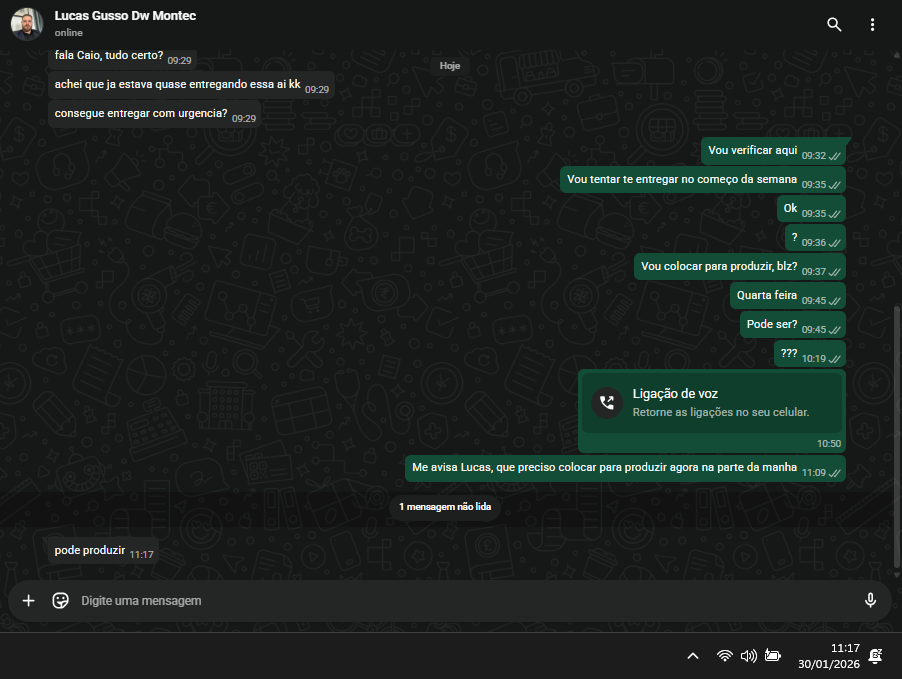
Task: Click the battery status icon
Action: 773,656
